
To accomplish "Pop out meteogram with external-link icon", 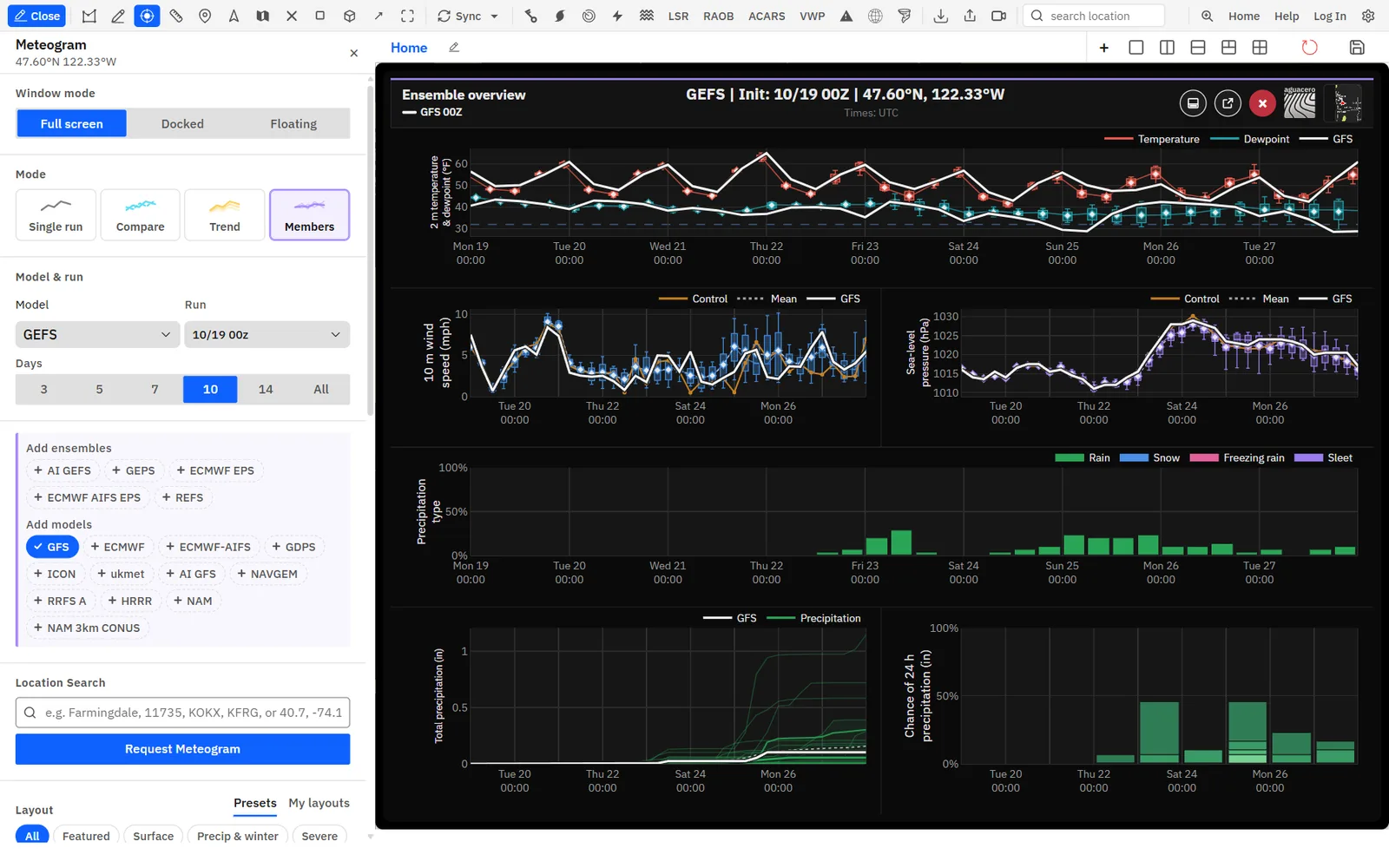I will coord(1228,103).
